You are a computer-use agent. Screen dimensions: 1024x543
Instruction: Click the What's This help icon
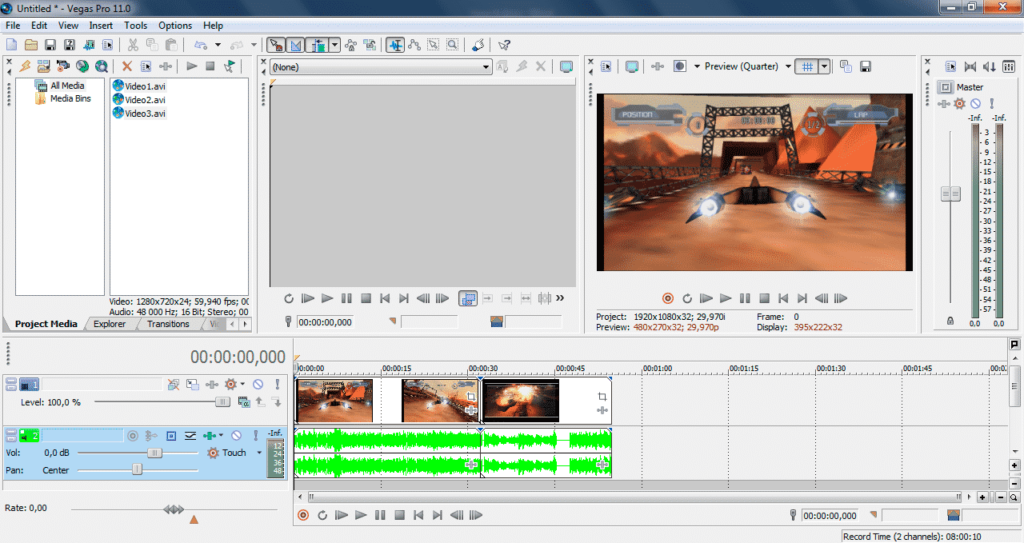click(504, 45)
